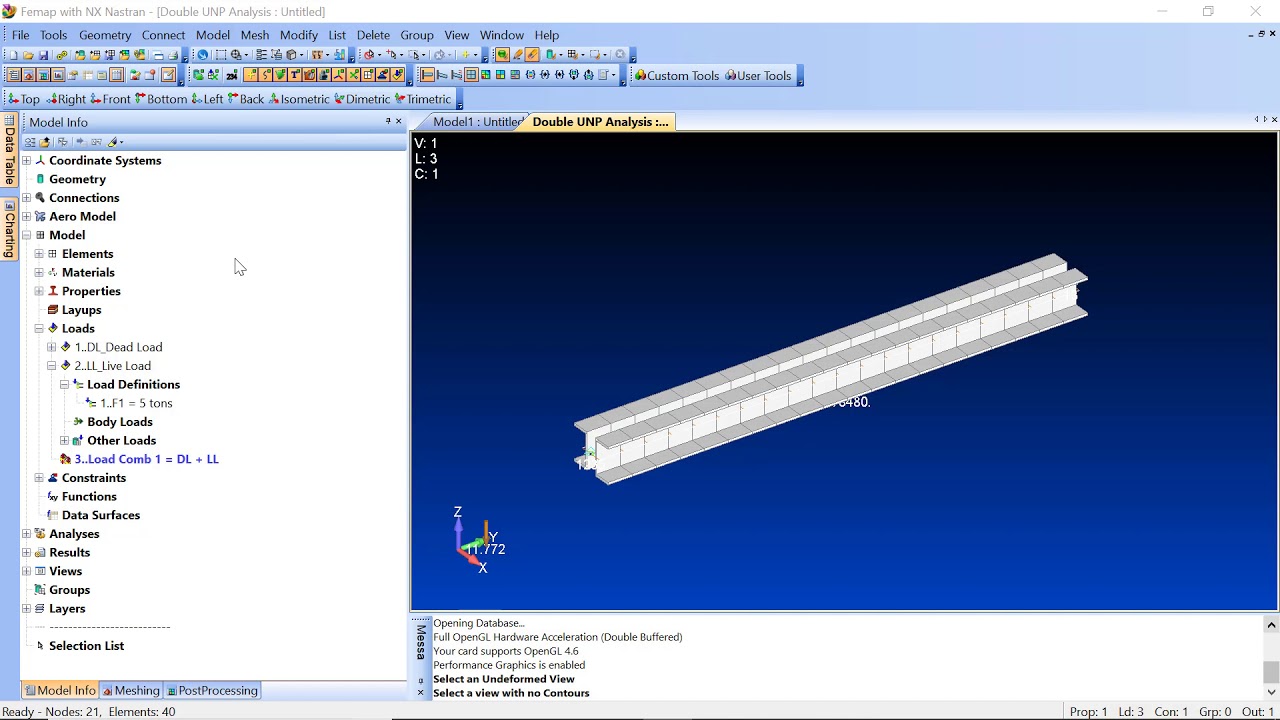This screenshot has height=720, width=1280.
Task: Click the highlighter icon in Model Info toolbar
Action: click(x=112, y=142)
